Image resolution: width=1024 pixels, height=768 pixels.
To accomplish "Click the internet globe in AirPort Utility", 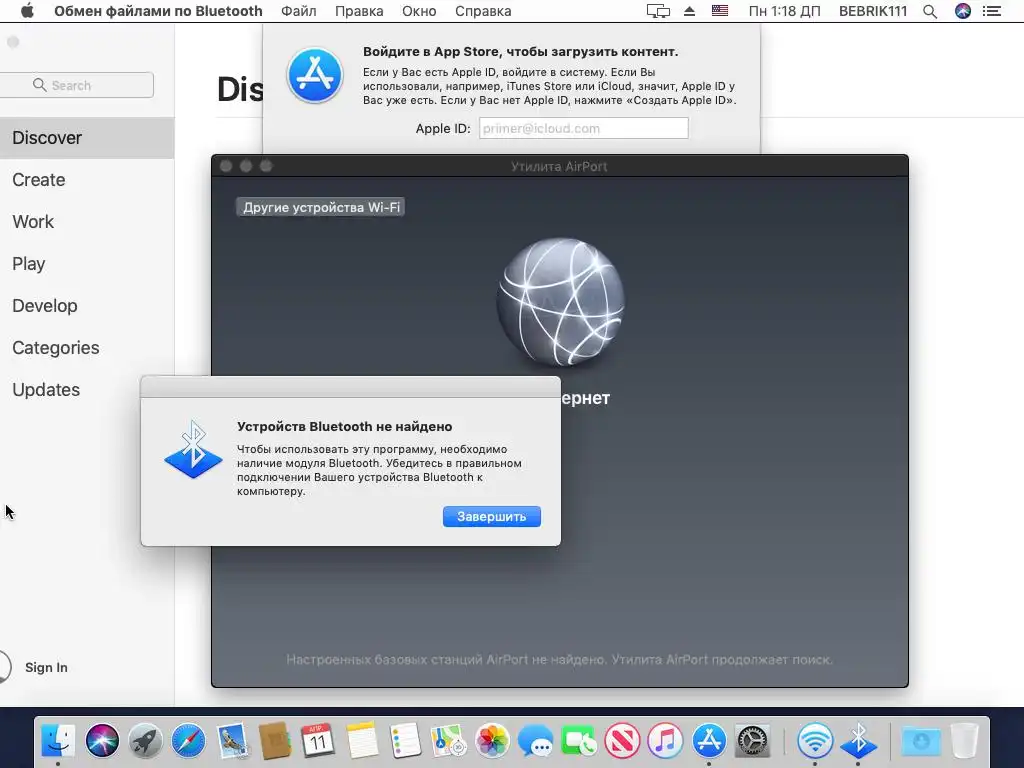I will [560, 302].
